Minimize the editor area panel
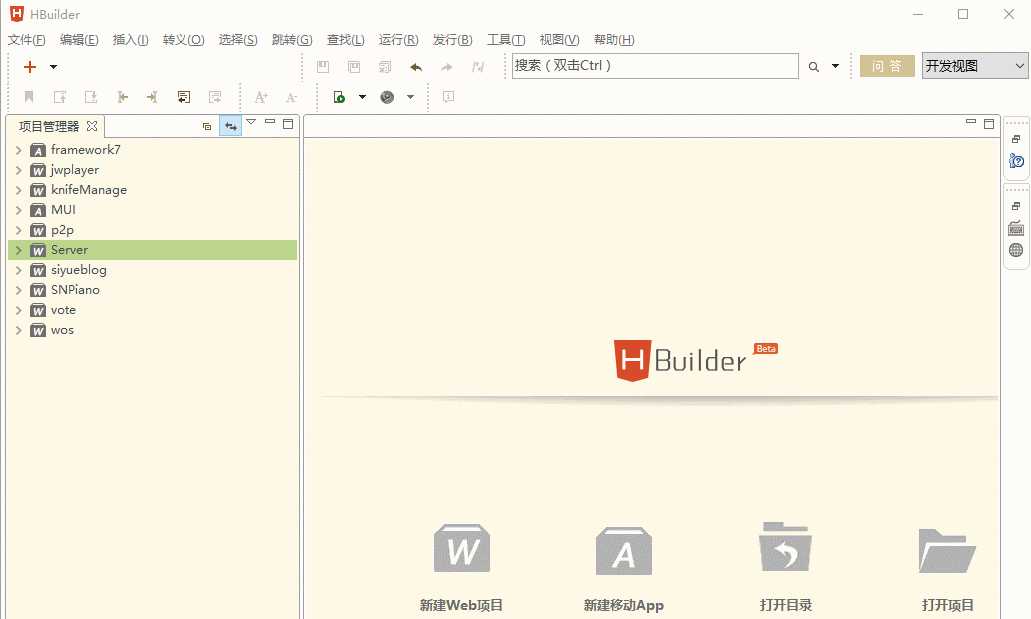The width and height of the screenshot is (1031, 619). pyautogui.click(x=971, y=122)
